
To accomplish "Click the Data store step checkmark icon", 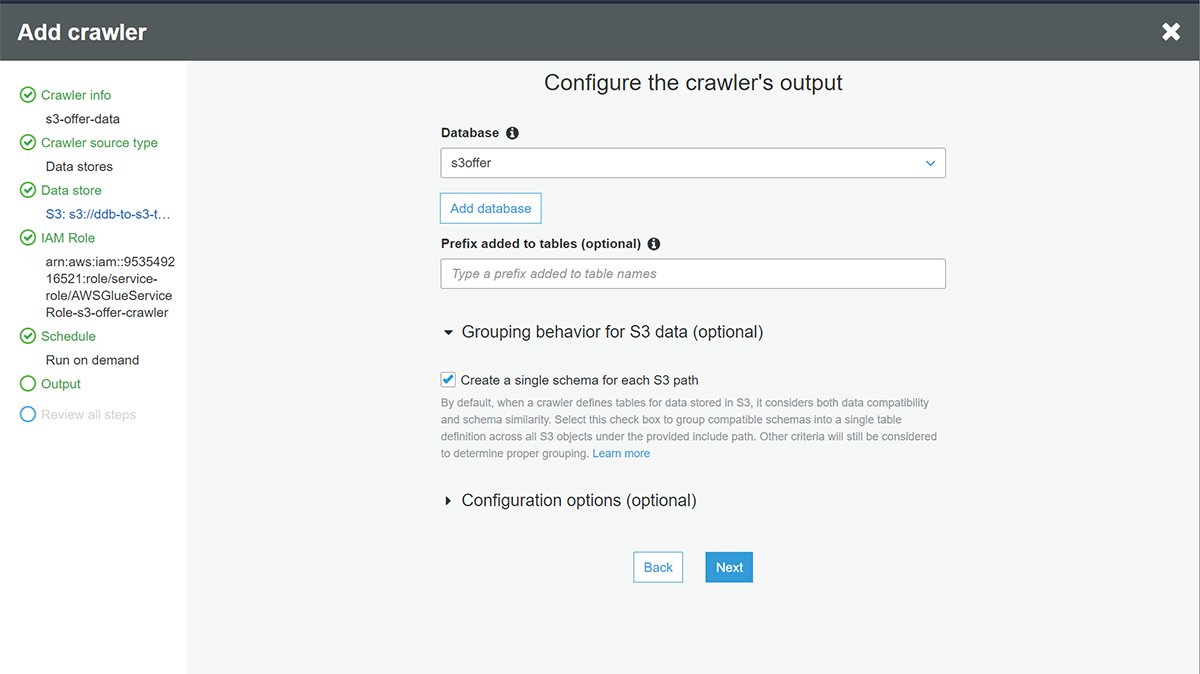I will 28,190.
